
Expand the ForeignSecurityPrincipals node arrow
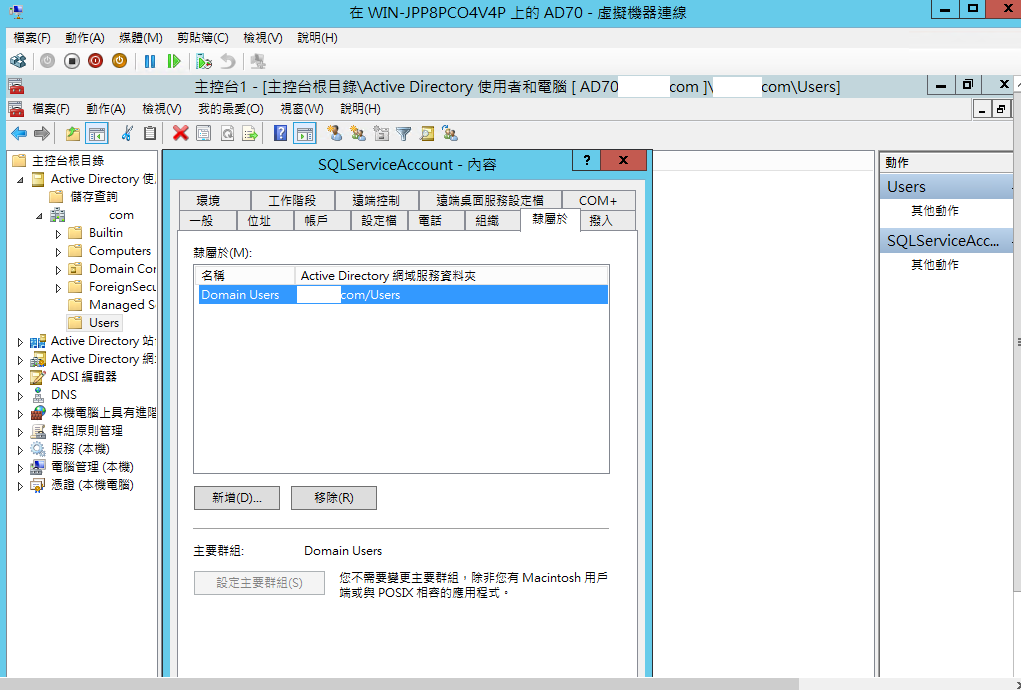coord(58,288)
